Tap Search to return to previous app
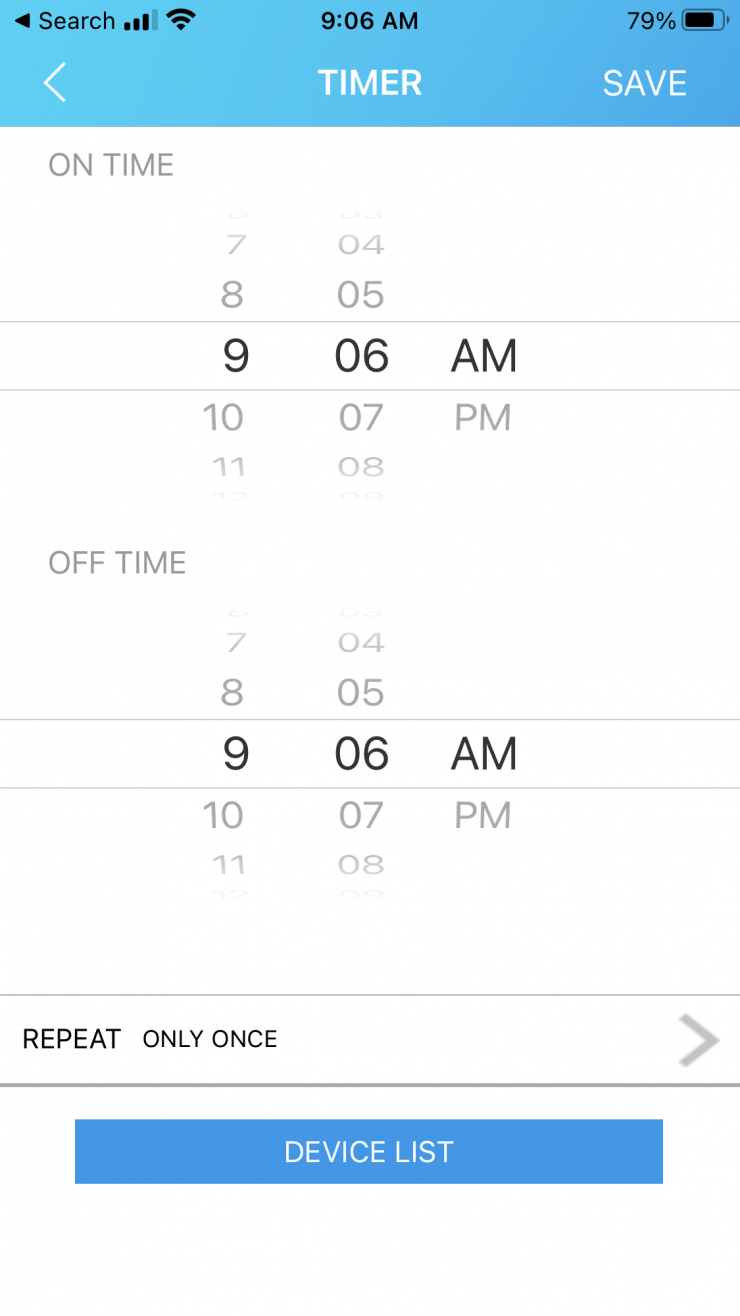Image resolution: width=740 pixels, height=1316 pixels. coord(64,21)
